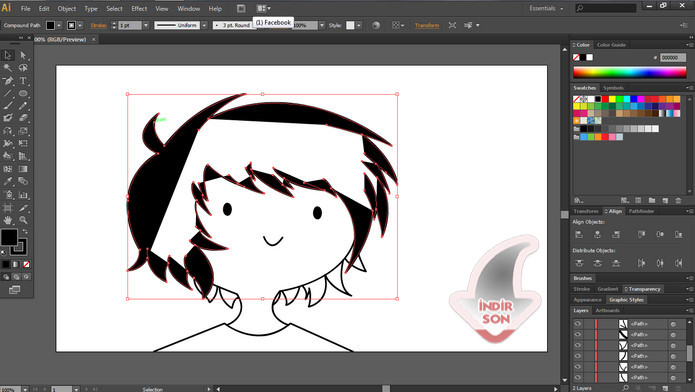Select the Gradient tool
The image size is (695, 392).
[23, 169]
